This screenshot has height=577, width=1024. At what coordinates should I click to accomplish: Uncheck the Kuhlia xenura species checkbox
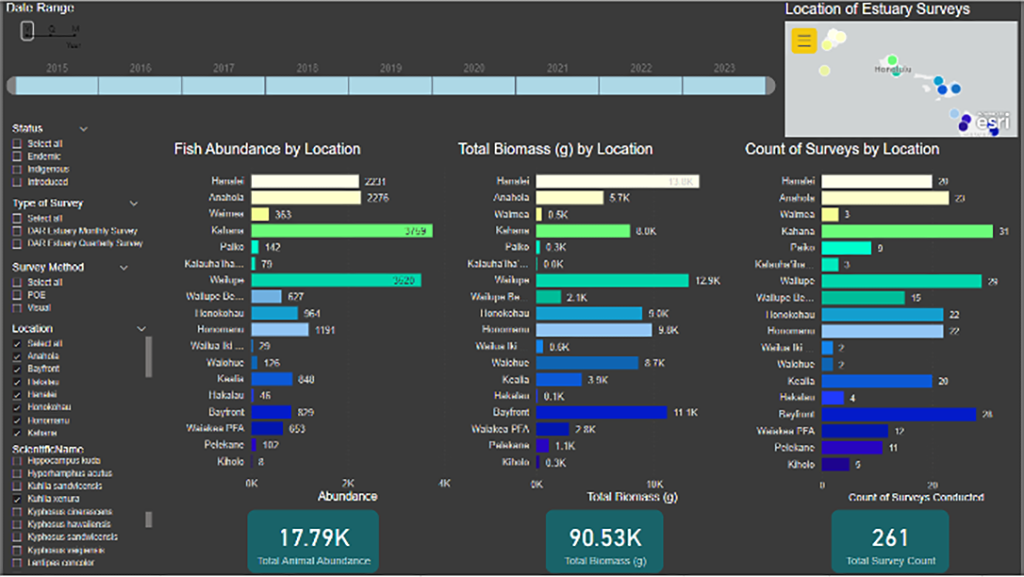(17, 498)
